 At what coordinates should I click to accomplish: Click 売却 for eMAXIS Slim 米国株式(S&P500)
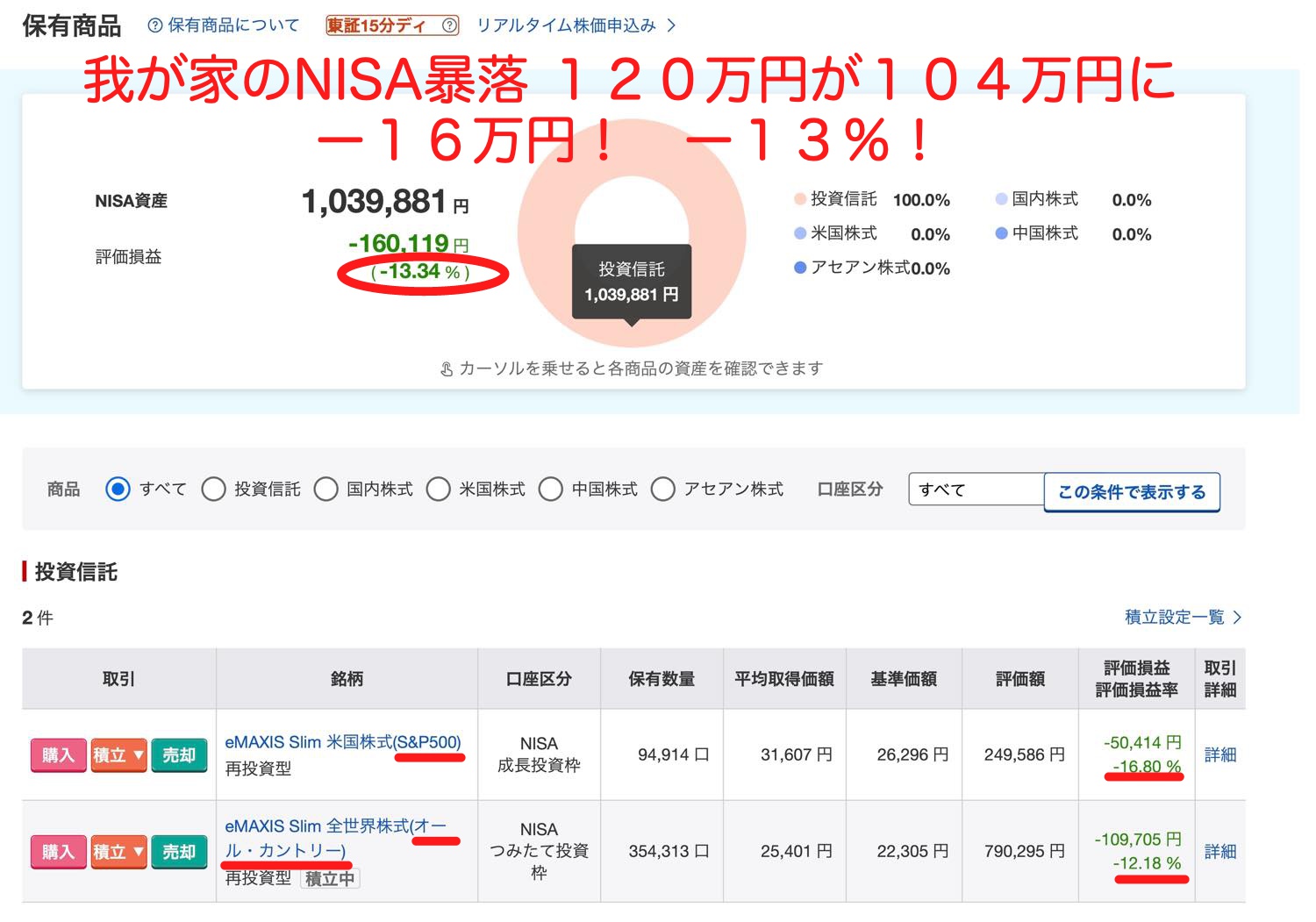(179, 754)
